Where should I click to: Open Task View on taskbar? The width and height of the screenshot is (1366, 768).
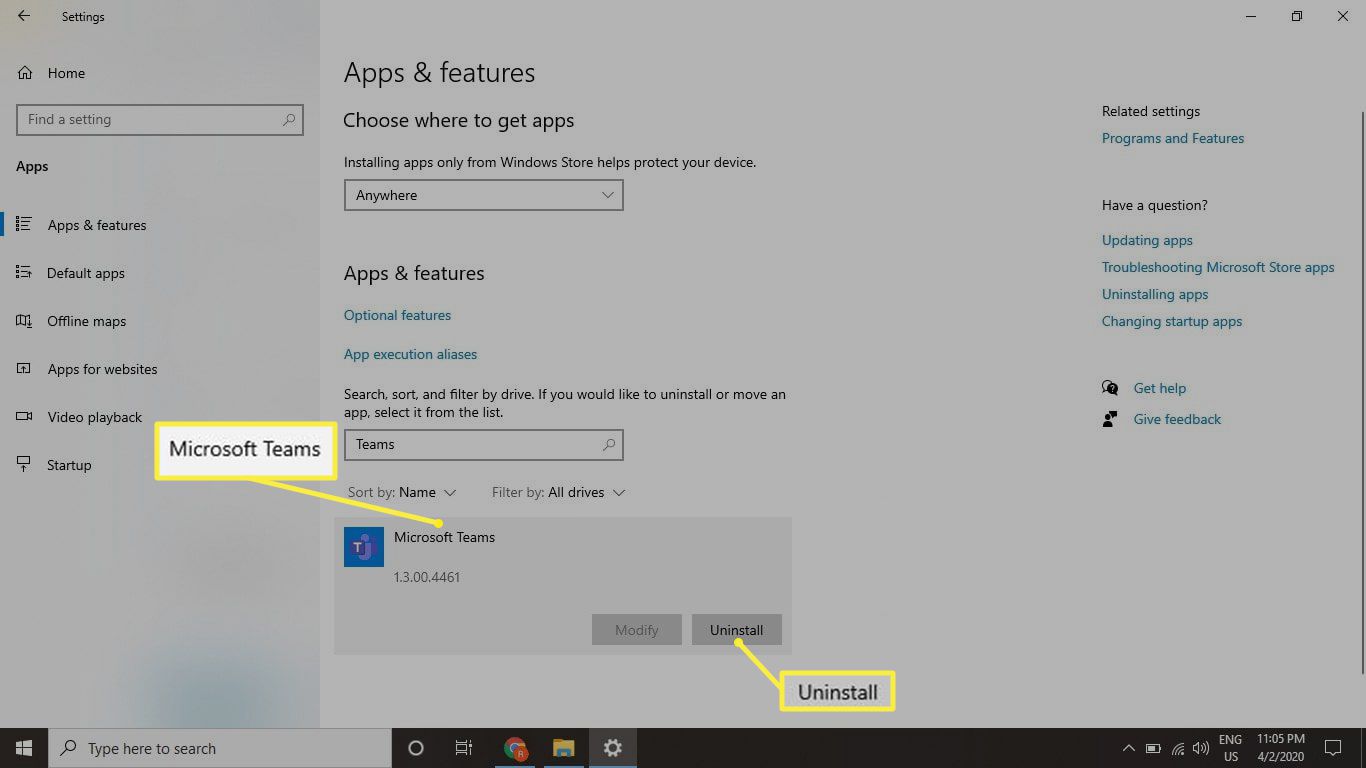coord(464,748)
